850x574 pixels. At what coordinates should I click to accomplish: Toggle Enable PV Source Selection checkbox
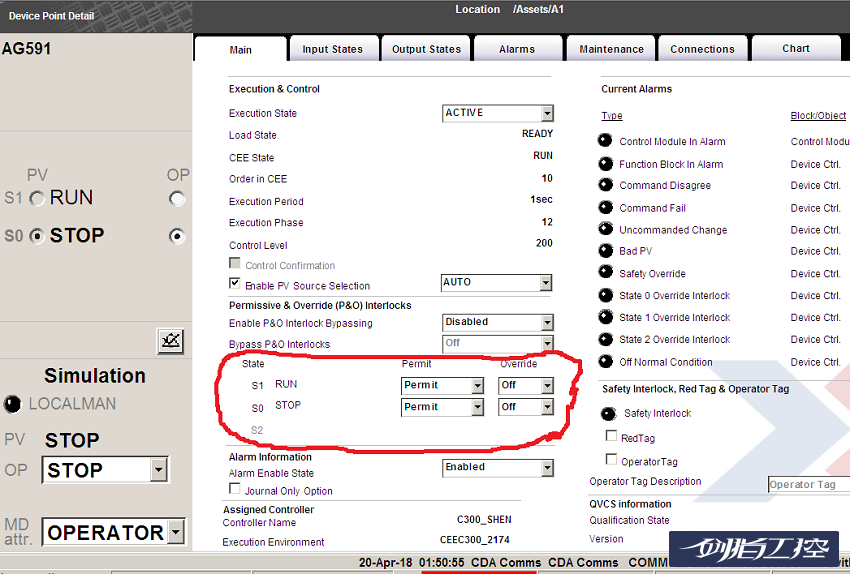pos(235,285)
